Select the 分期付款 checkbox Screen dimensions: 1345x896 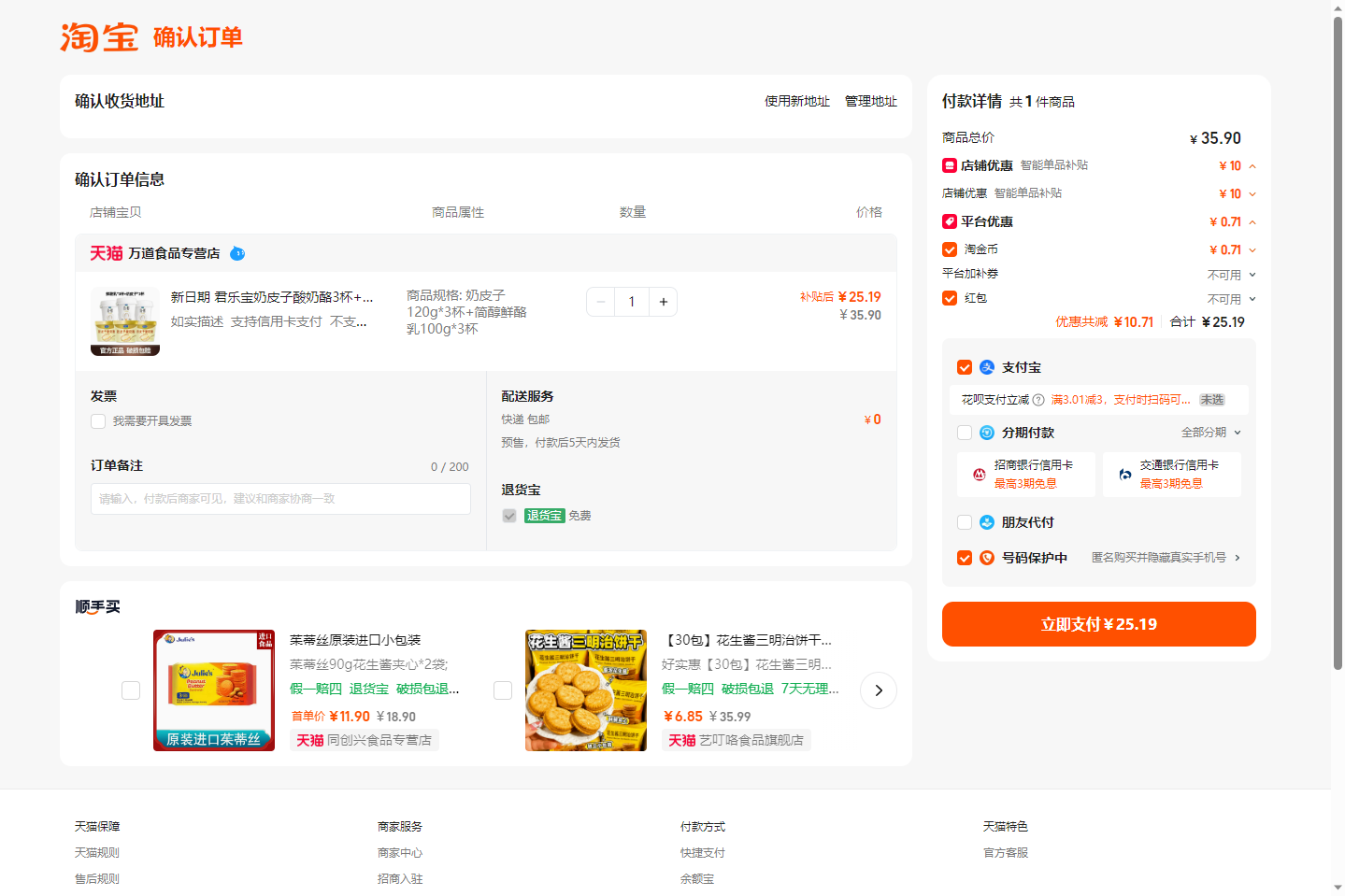click(965, 433)
